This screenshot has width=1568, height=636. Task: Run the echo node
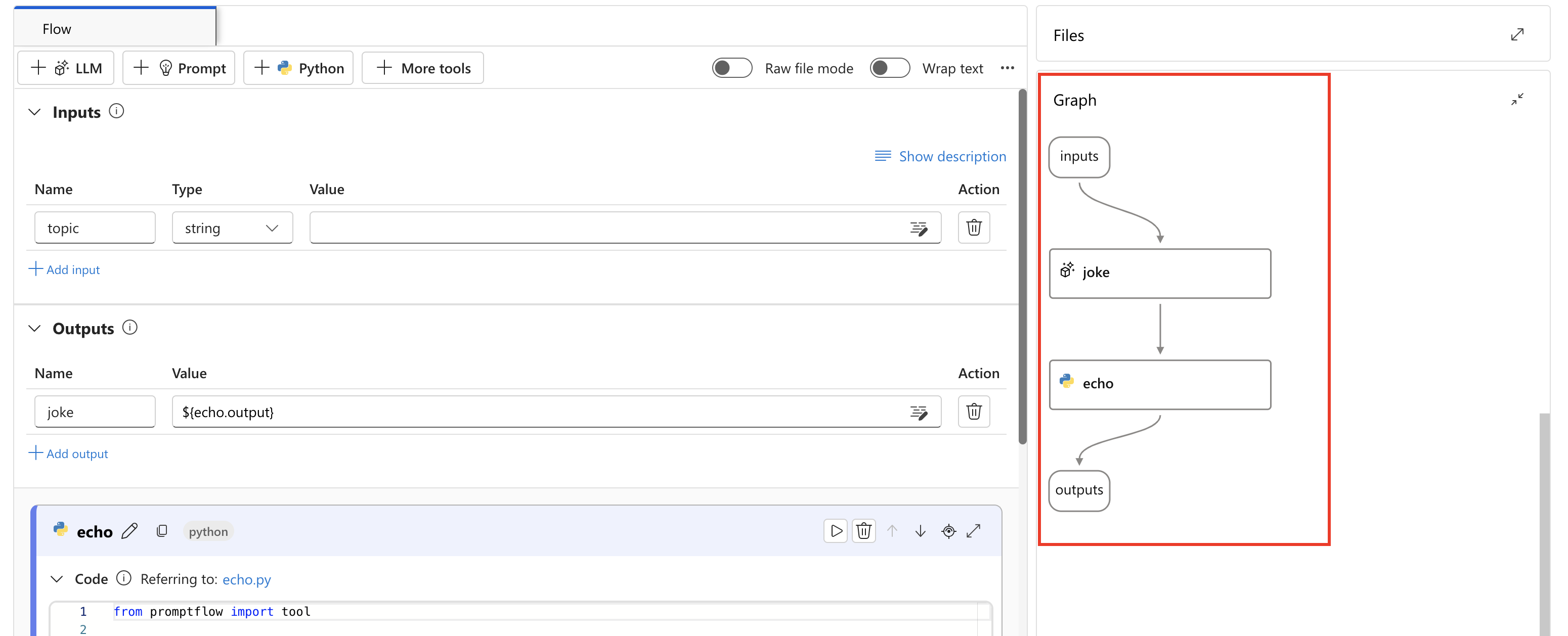coord(835,531)
